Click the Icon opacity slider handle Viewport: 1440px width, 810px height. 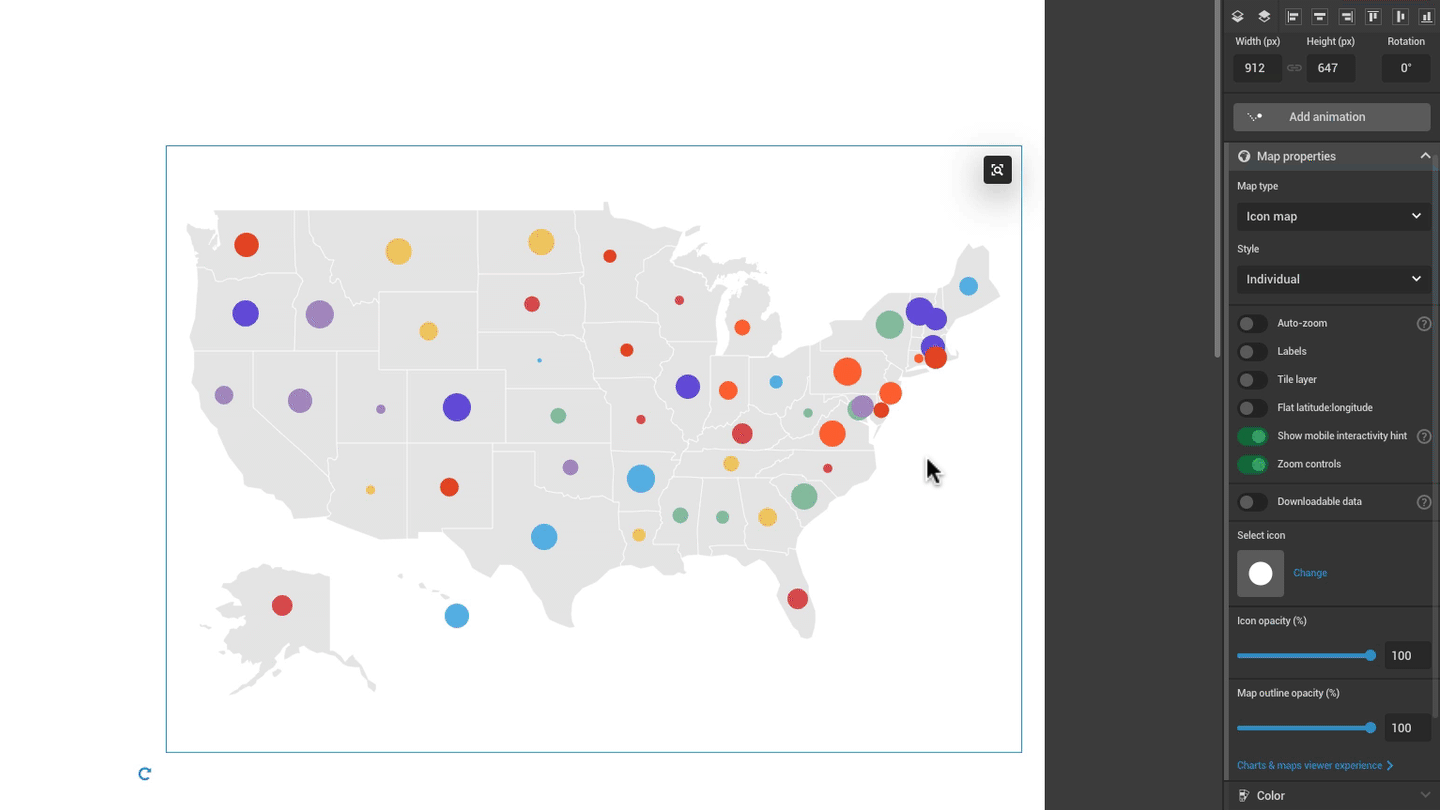pyautogui.click(x=1370, y=656)
